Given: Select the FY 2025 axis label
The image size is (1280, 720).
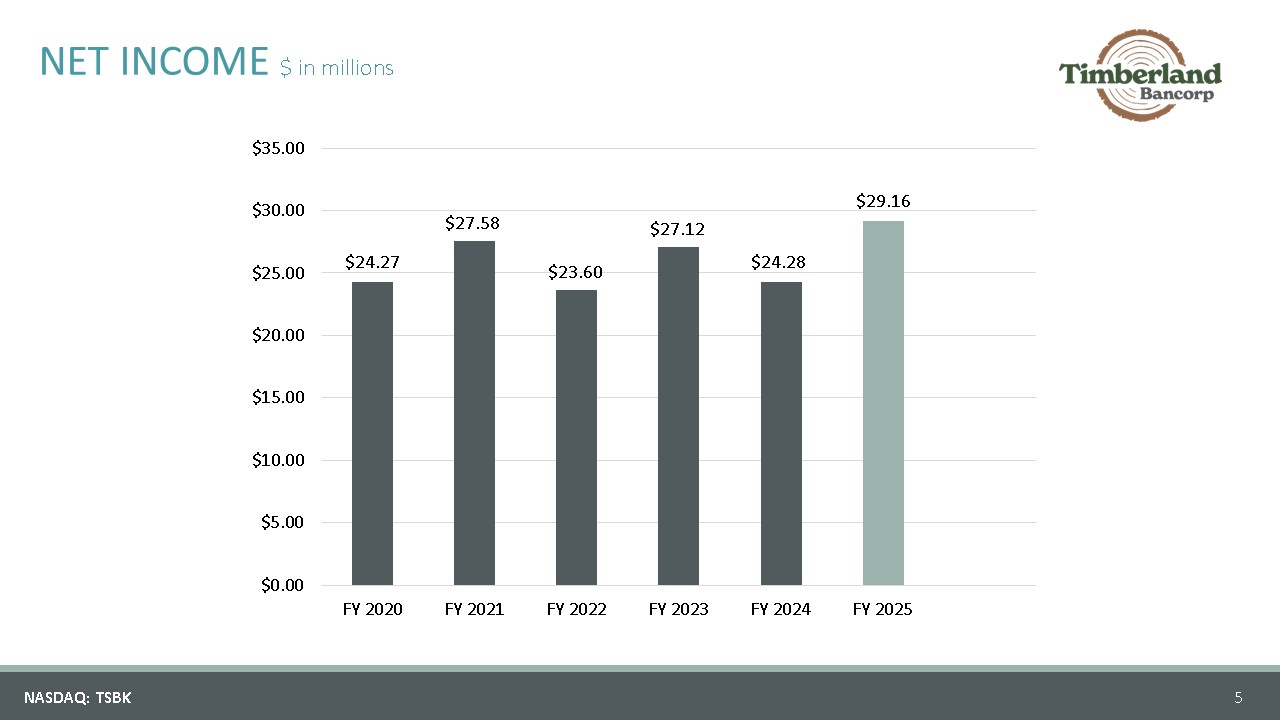Looking at the screenshot, I should click(883, 609).
